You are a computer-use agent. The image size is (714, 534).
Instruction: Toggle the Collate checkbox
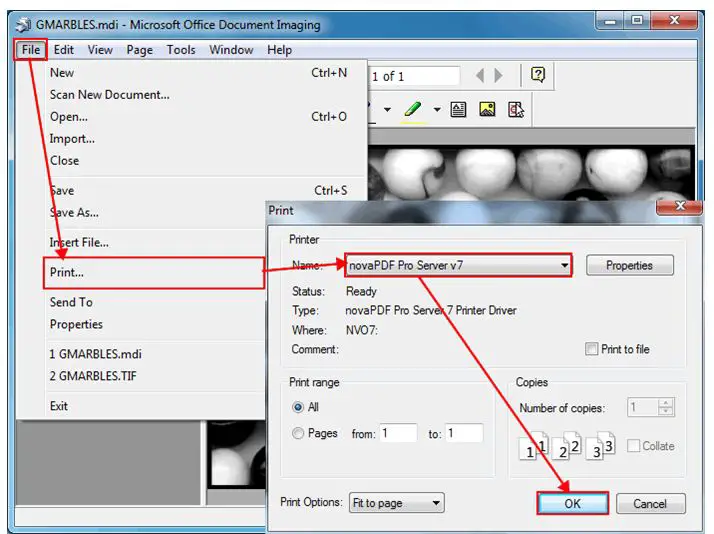[x=633, y=445]
